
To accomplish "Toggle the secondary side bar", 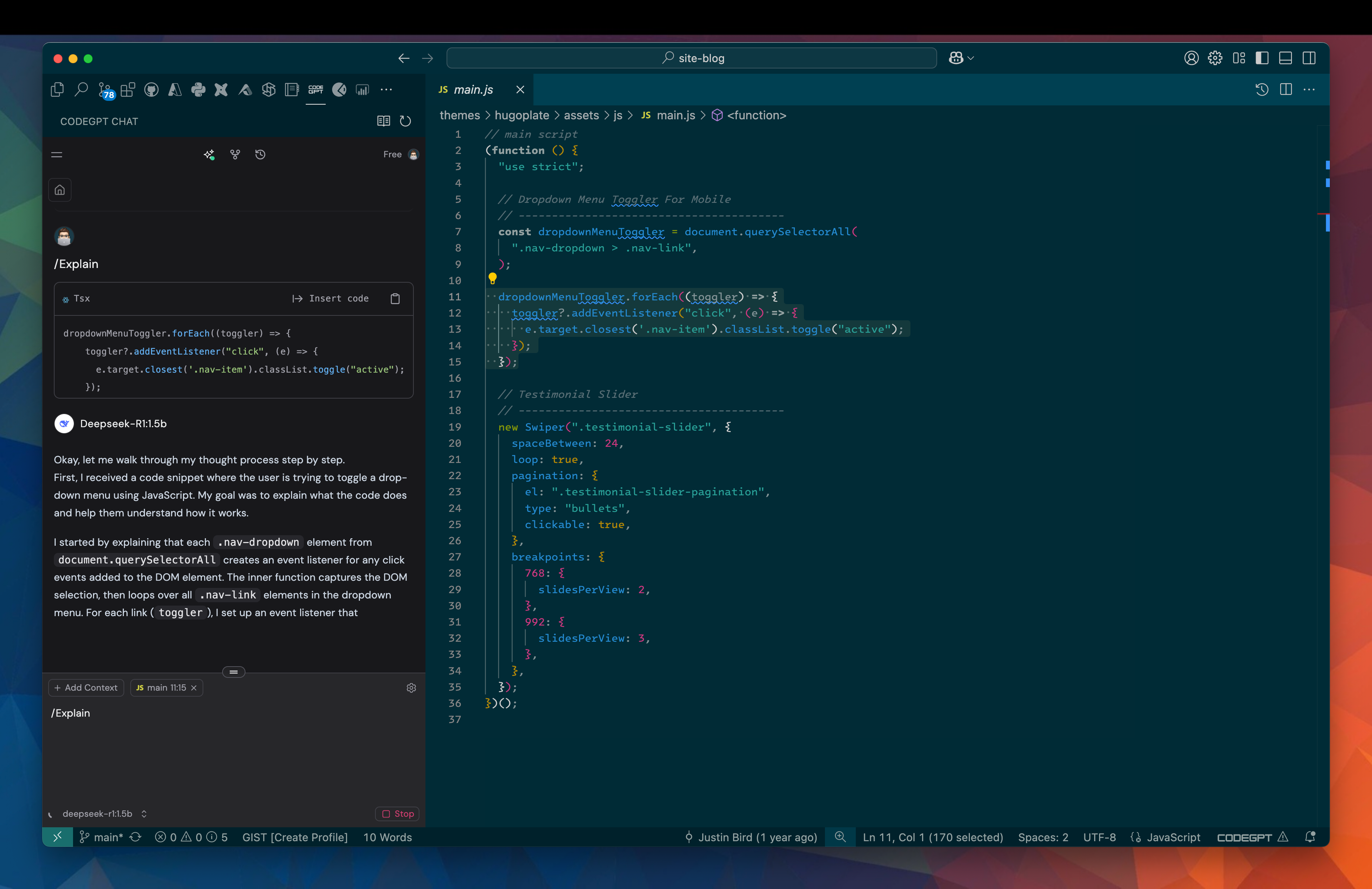I will [x=1309, y=58].
